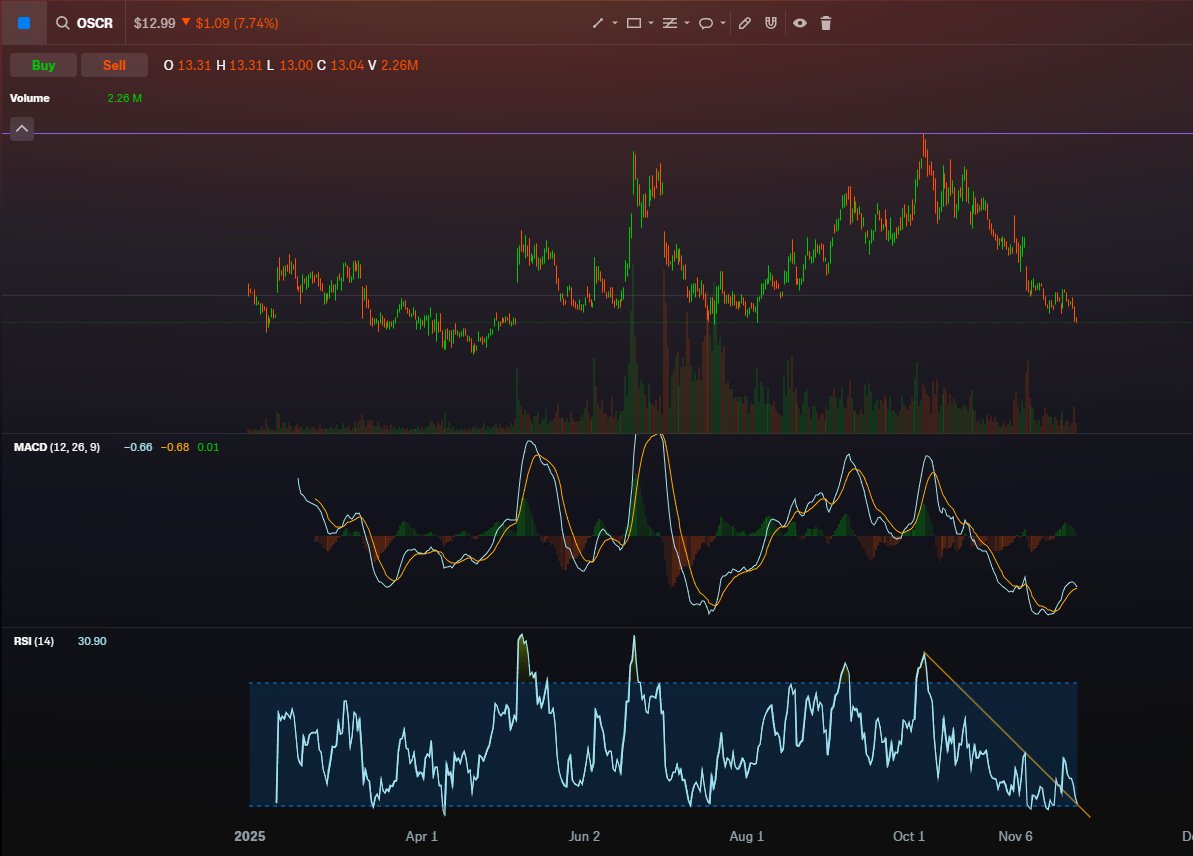Click the Buy button

point(43,65)
